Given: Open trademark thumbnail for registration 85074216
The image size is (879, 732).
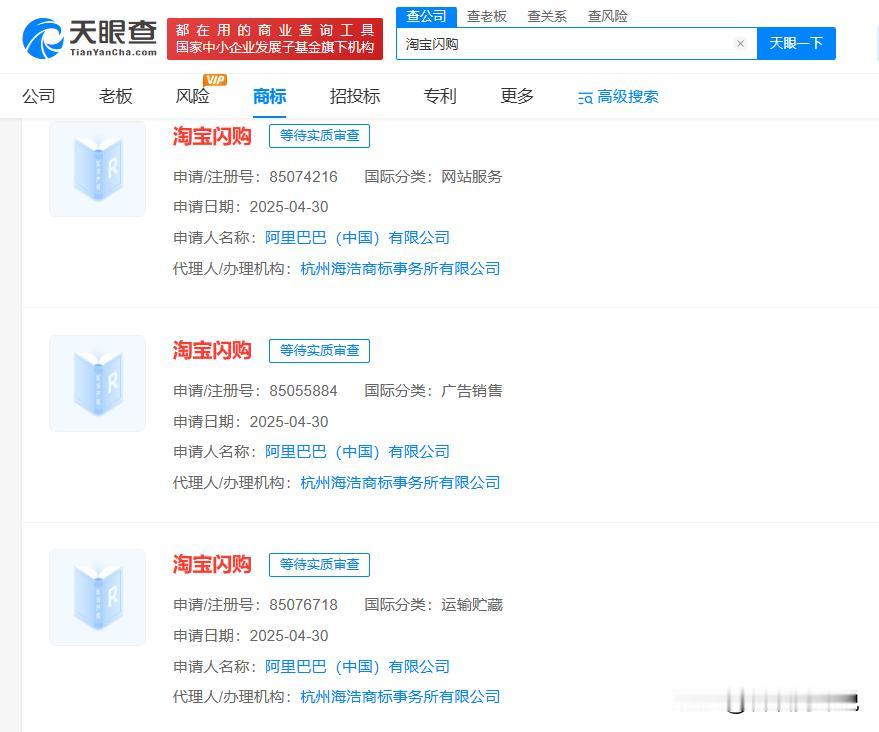Looking at the screenshot, I should [98, 169].
